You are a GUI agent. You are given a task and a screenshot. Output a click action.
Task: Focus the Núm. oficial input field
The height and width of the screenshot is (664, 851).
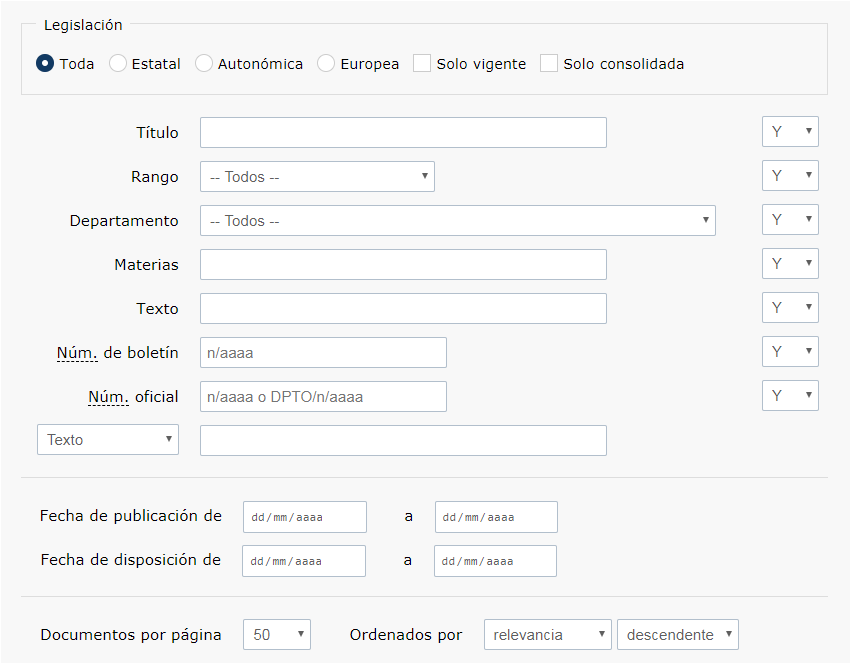[x=323, y=396]
